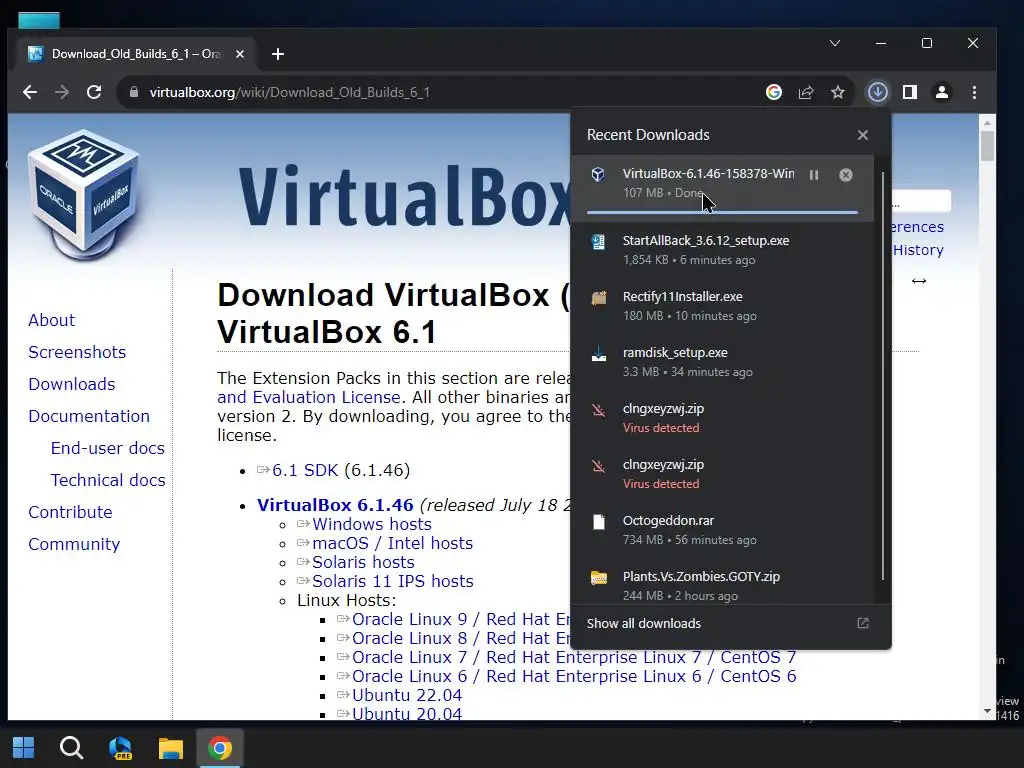Open Octogeddon.rar download entry
This screenshot has height=768, width=1024.
722,530
